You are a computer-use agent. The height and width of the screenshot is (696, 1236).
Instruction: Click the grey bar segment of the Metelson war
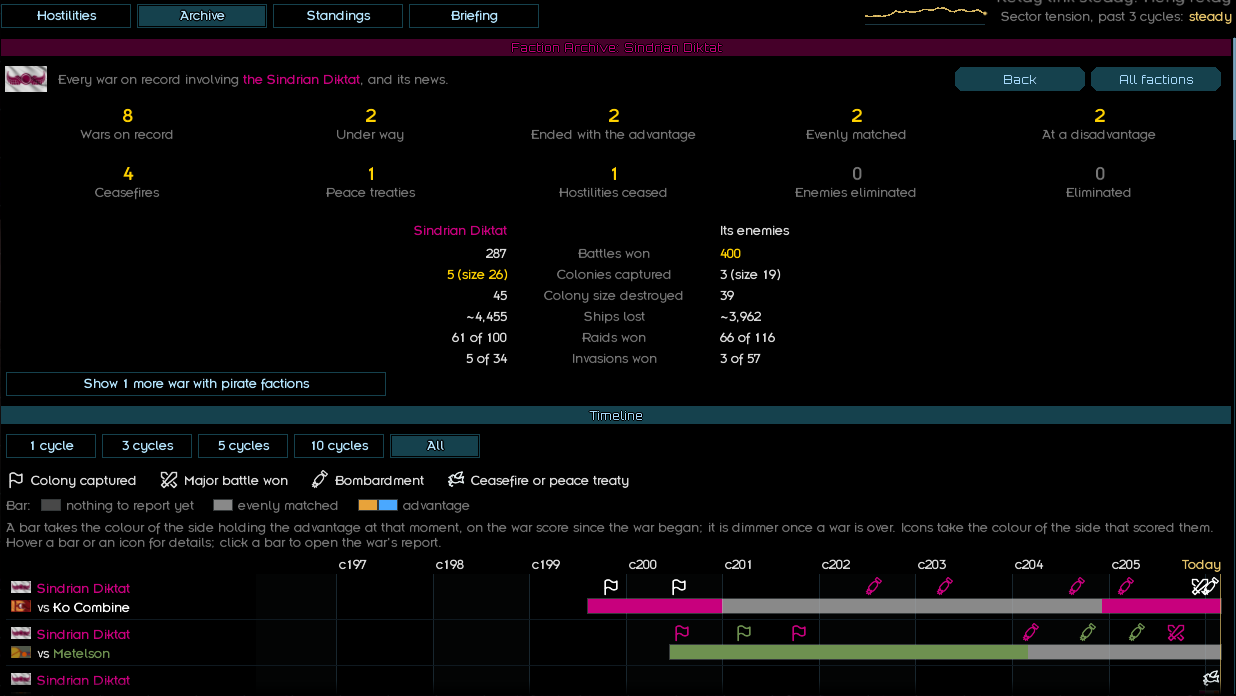point(1124,652)
